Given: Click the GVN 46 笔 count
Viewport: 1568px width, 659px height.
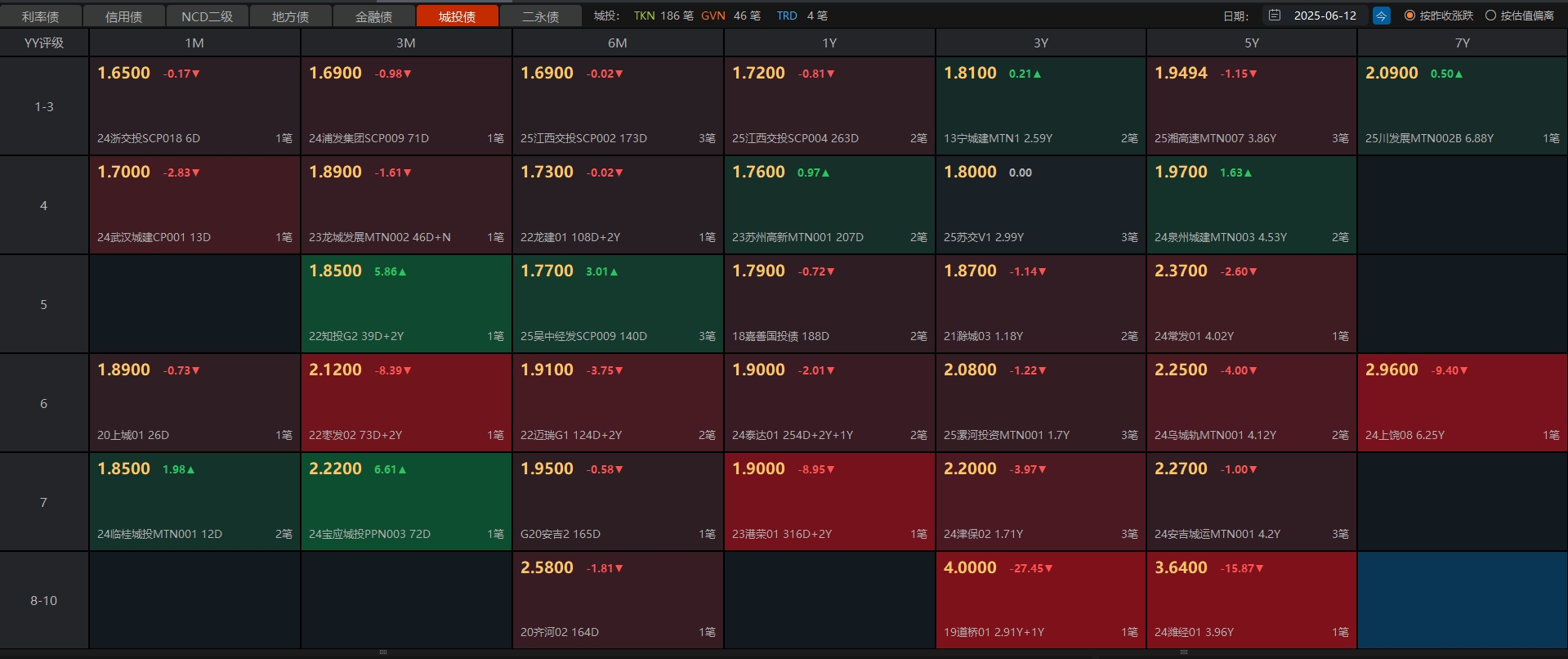Looking at the screenshot, I should pyautogui.click(x=730, y=16).
